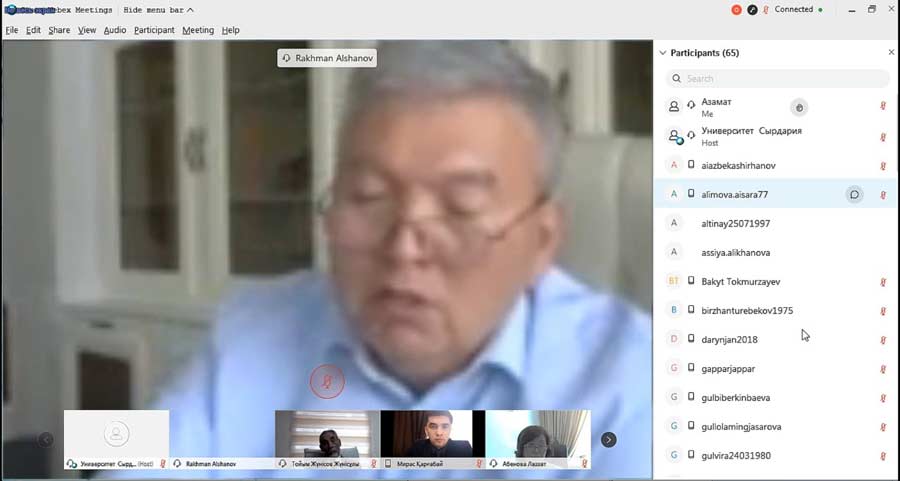Image resolution: width=900 pixels, height=481 pixels.
Task: Click the dark round icon beside recording indicator
Action: [x=752, y=9]
